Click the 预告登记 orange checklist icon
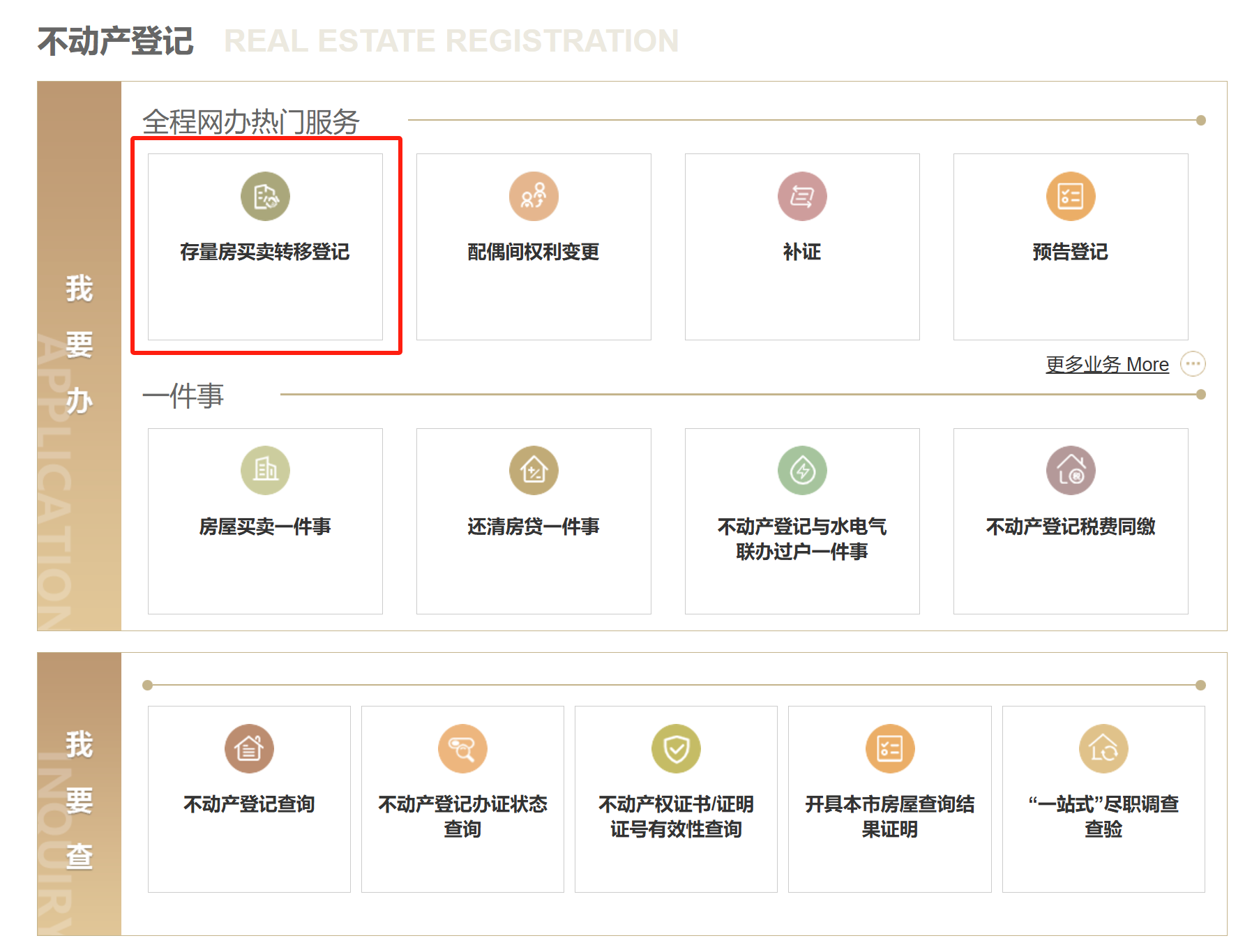Viewport: 1252px width, 952px height. tap(1071, 197)
